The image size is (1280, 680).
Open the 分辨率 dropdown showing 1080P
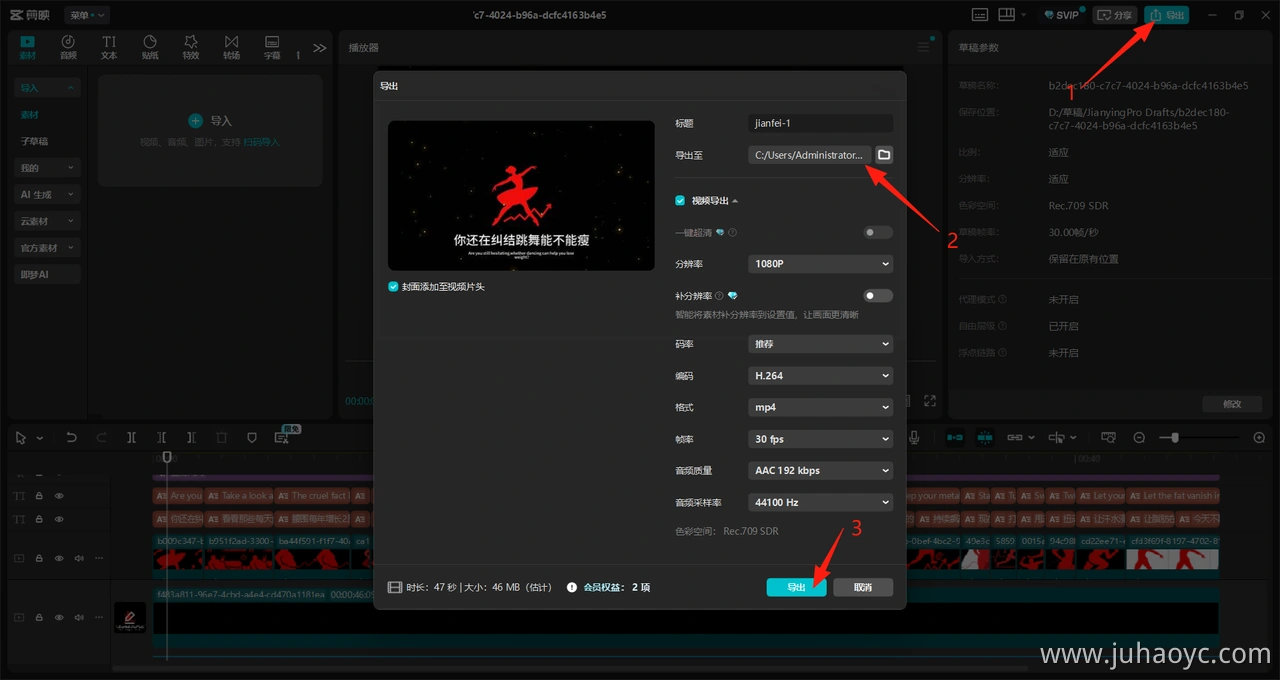click(x=820, y=264)
